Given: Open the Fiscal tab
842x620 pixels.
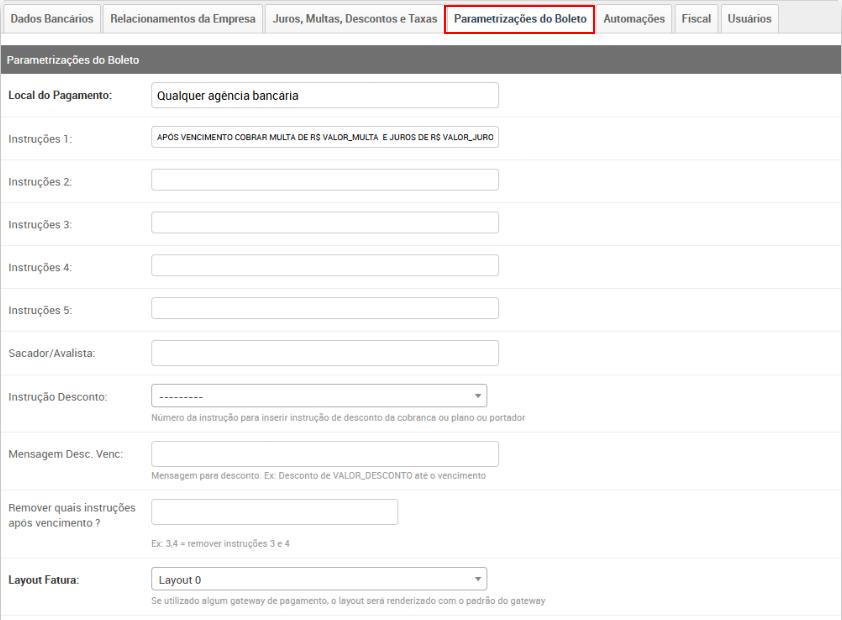Looking at the screenshot, I should [696, 19].
